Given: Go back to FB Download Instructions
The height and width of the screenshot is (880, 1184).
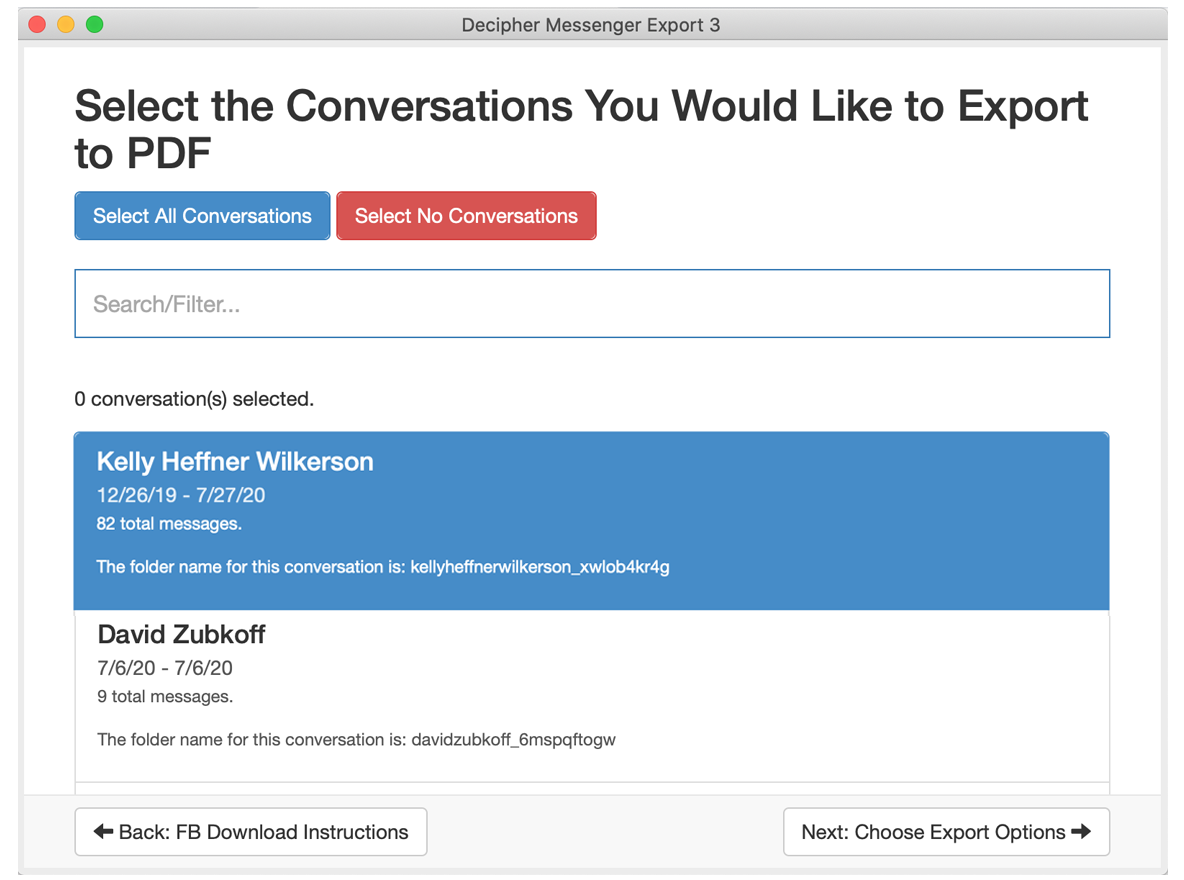Looking at the screenshot, I should click(251, 832).
